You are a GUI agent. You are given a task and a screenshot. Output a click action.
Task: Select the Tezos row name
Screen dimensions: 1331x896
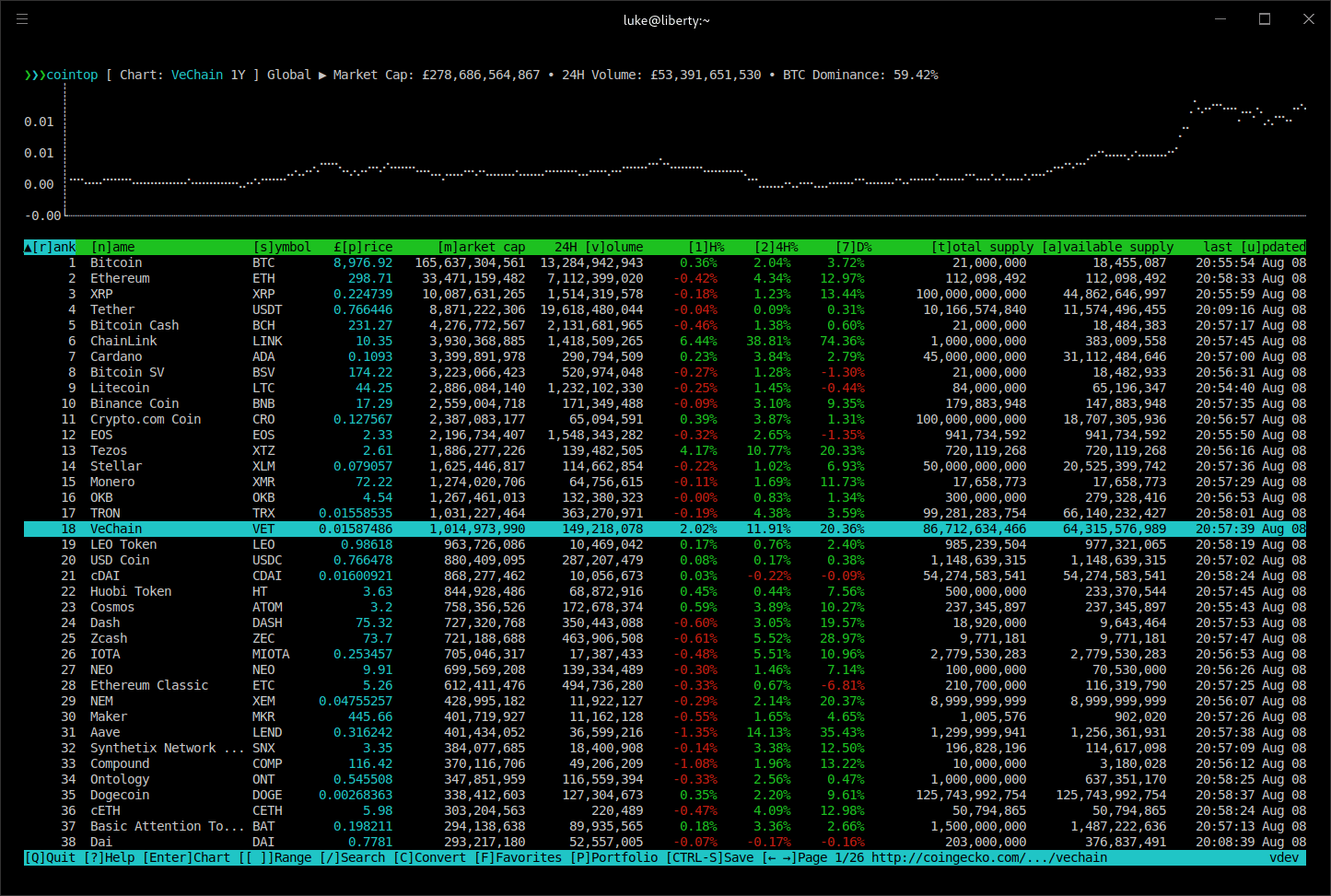[x=109, y=450]
